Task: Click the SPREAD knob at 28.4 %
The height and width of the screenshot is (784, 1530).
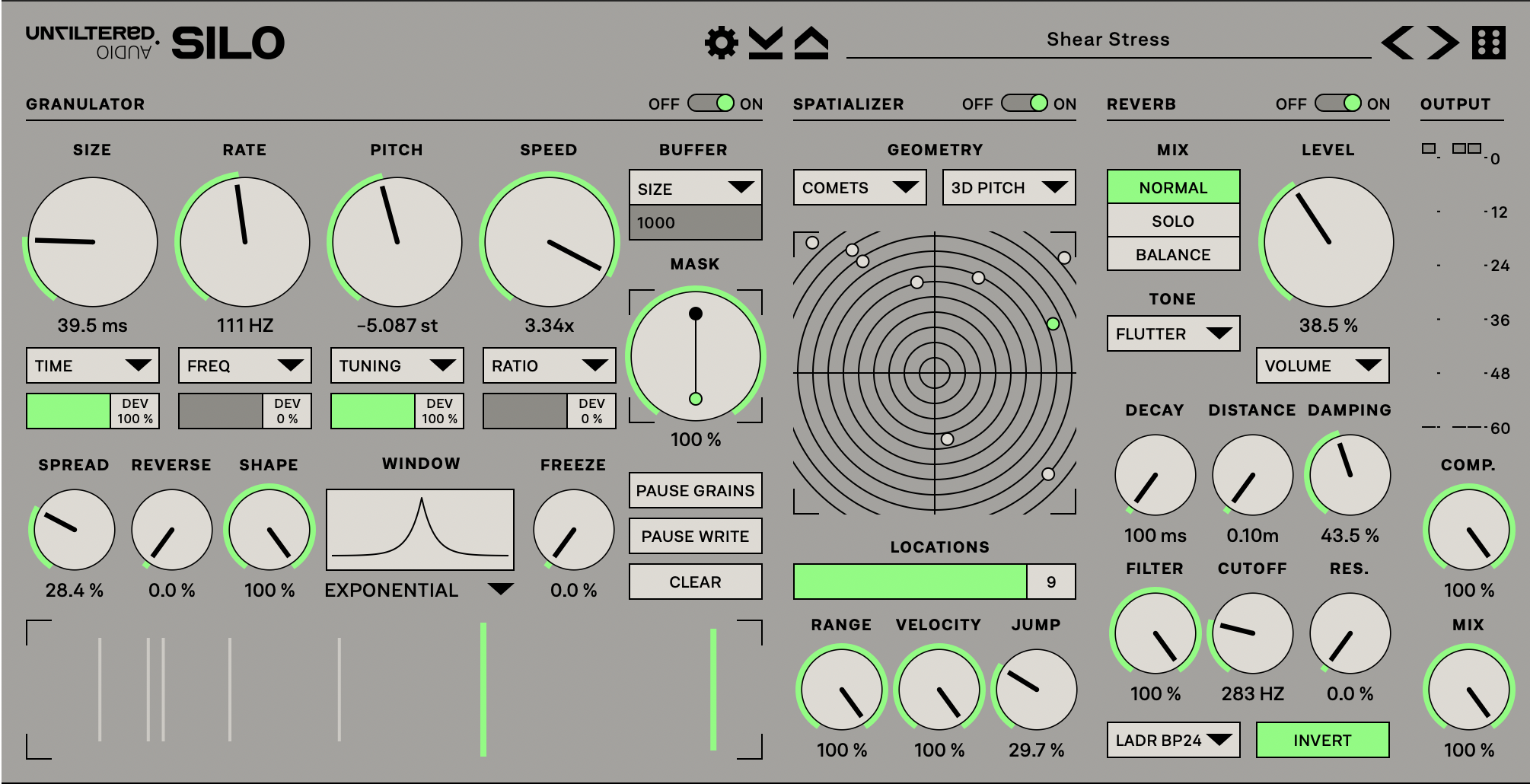Action: (75, 530)
